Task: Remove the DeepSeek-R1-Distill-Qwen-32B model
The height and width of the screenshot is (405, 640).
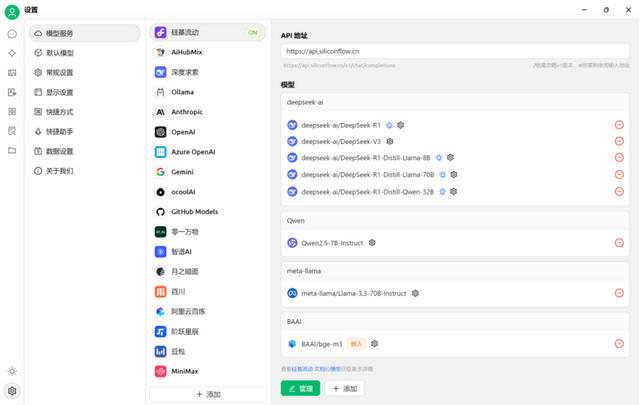Action: (x=619, y=191)
